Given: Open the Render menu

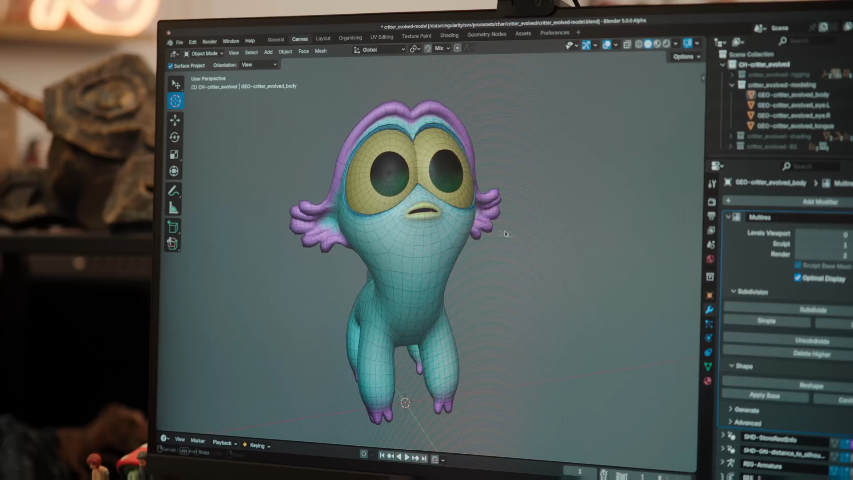Looking at the screenshot, I should pos(209,41).
